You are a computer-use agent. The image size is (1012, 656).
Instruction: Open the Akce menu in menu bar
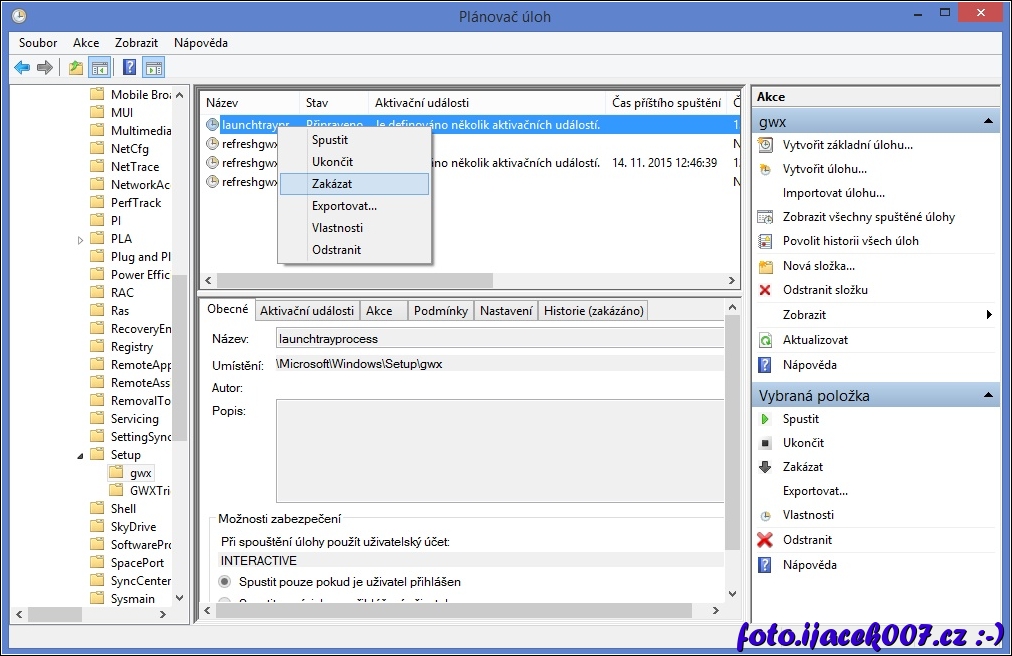86,43
